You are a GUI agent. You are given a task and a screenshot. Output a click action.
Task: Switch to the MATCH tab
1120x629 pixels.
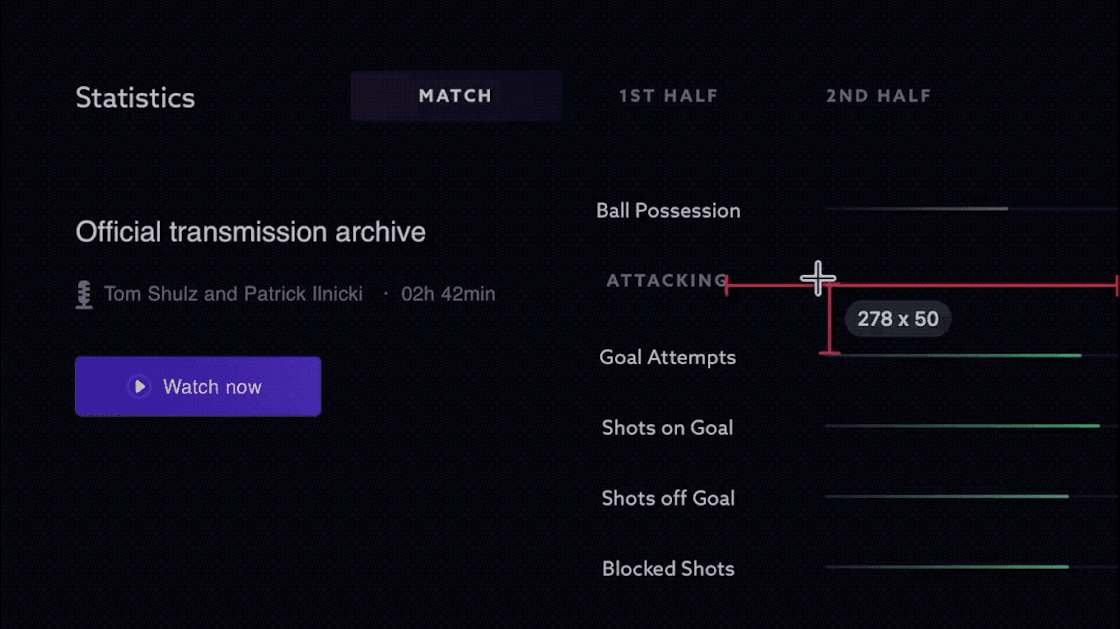(x=455, y=97)
